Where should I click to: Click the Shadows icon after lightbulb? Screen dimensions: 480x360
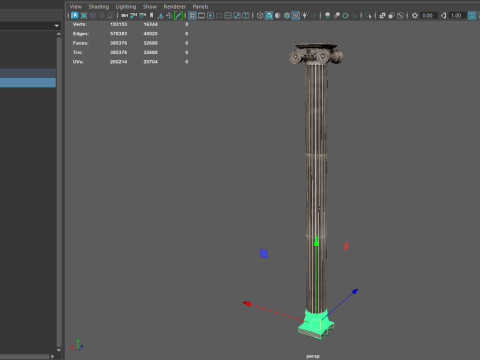(314, 15)
